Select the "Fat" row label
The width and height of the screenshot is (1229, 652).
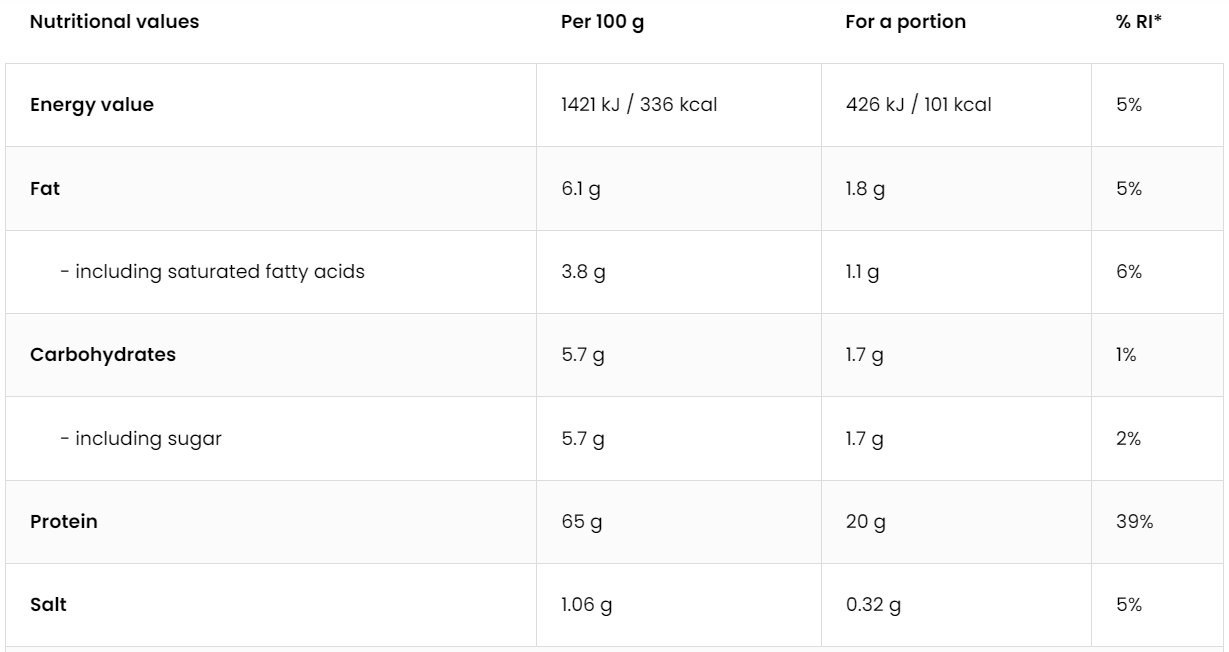click(45, 188)
